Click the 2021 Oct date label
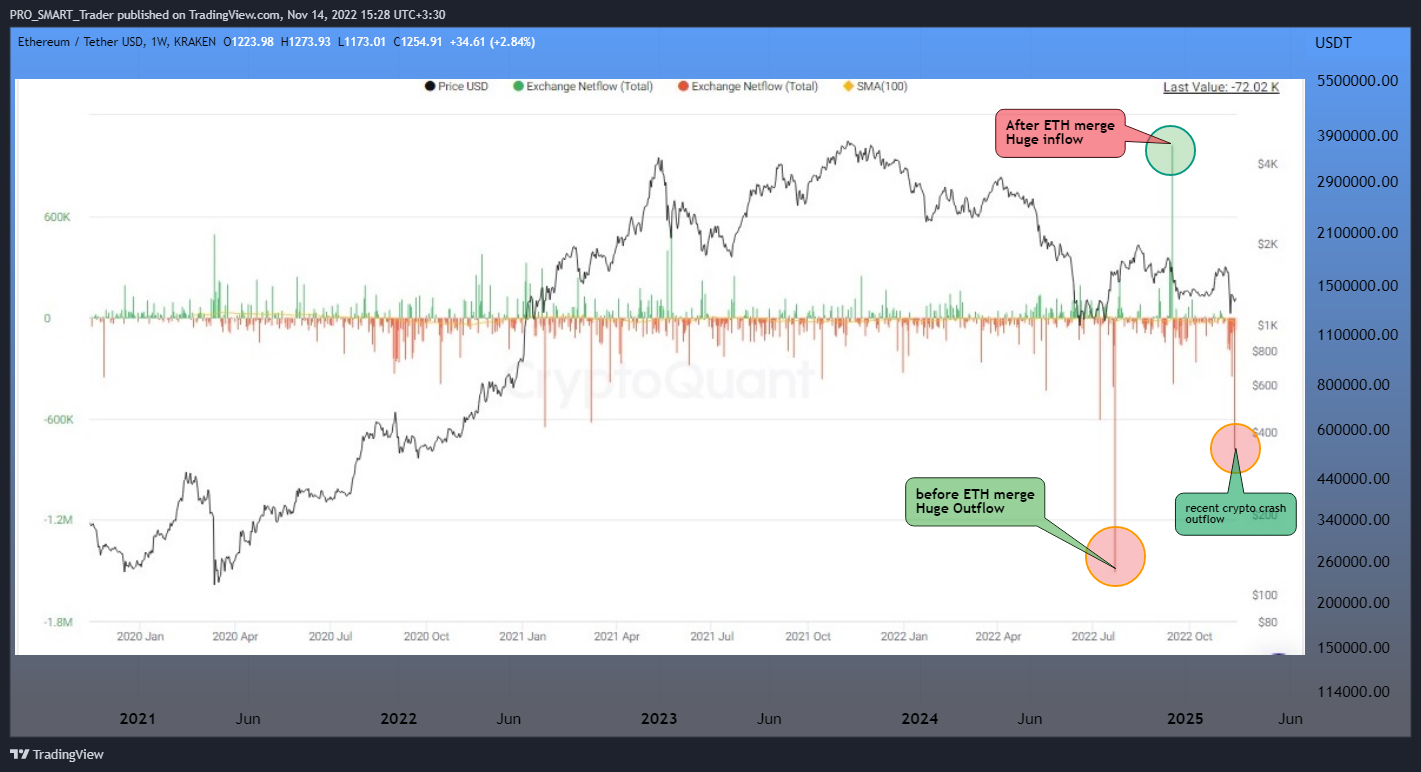The image size is (1421, 772). [x=809, y=636]
